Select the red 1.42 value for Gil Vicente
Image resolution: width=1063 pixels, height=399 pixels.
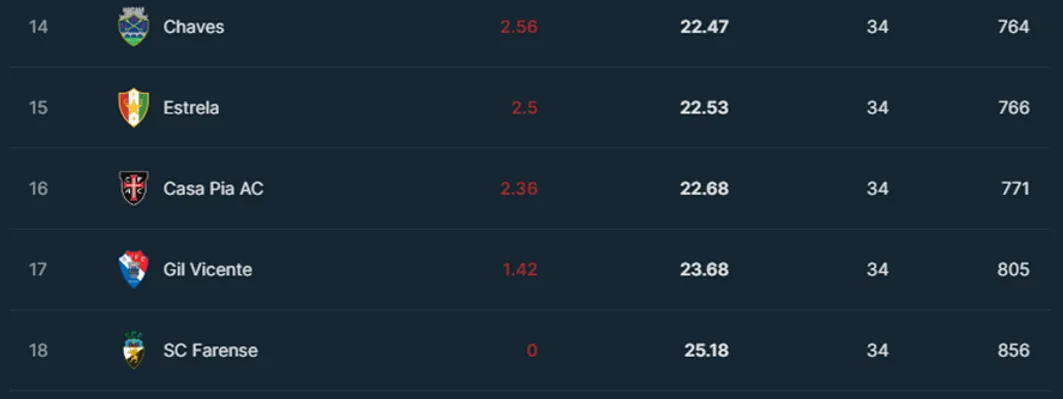tap(520, 270)
